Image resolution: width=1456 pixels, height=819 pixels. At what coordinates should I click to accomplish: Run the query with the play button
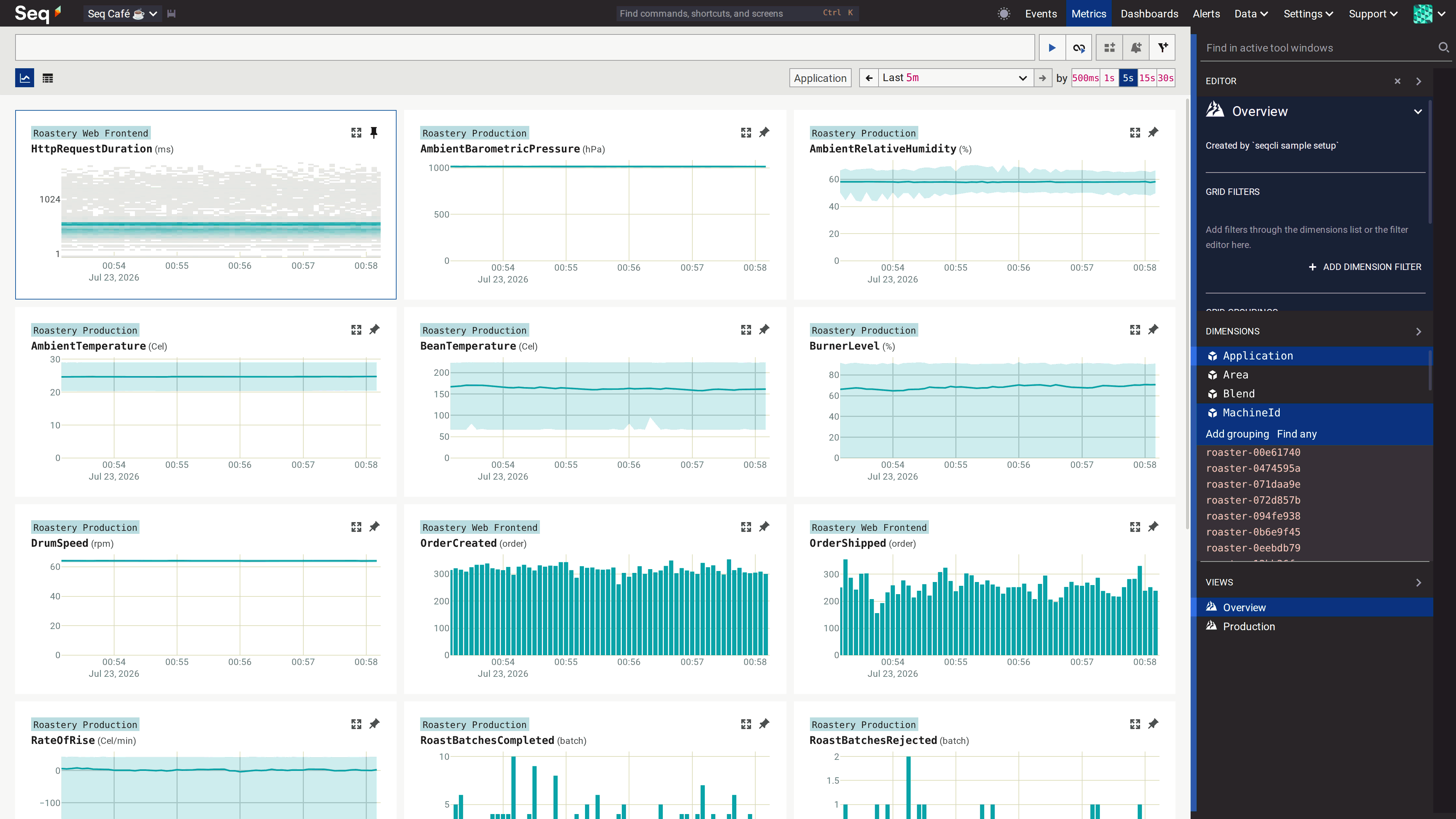[x=1052, y=47]
